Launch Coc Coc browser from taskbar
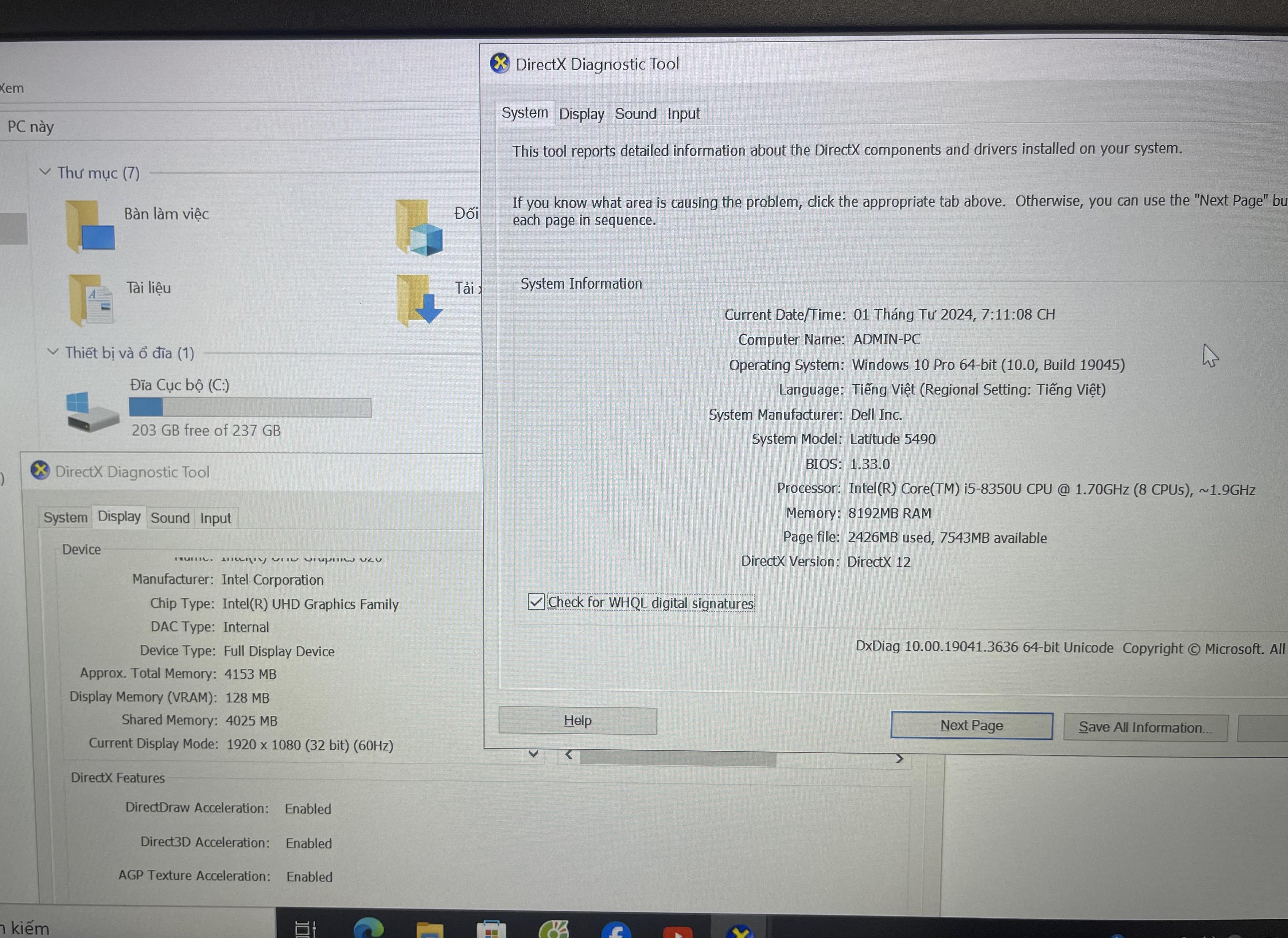 point(554,930)
